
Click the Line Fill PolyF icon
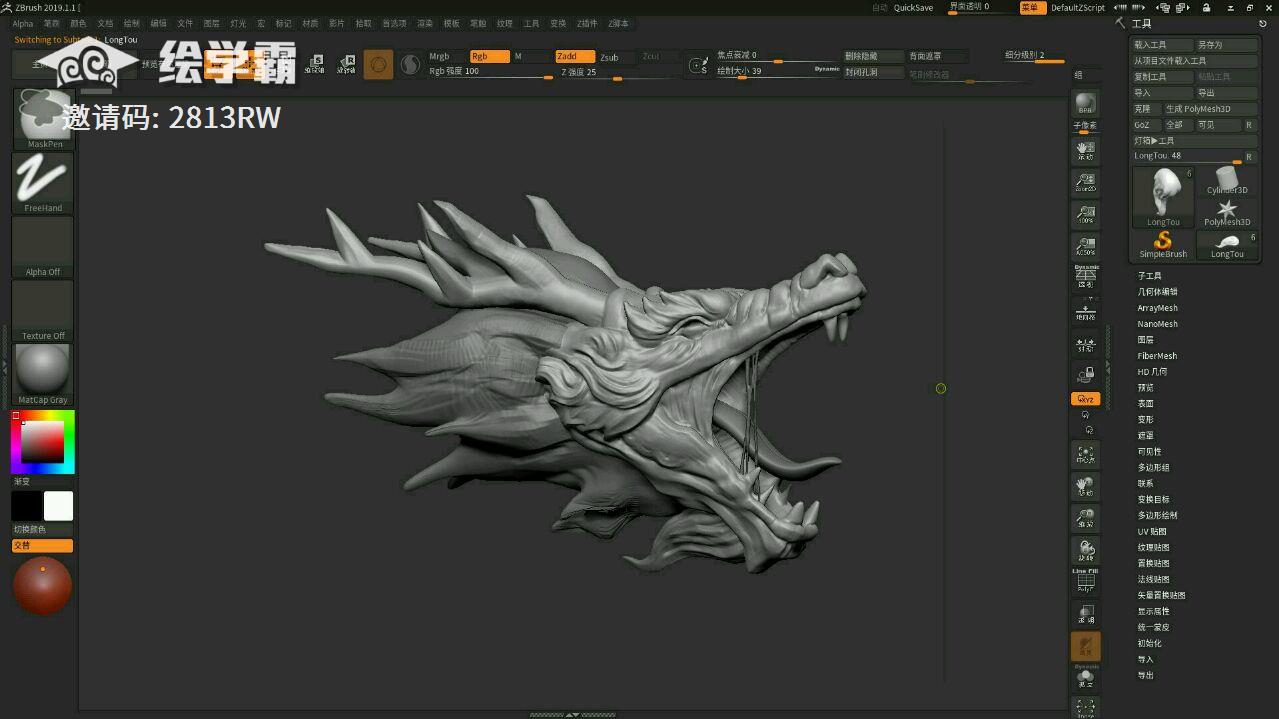click(x=1085, y=581)
